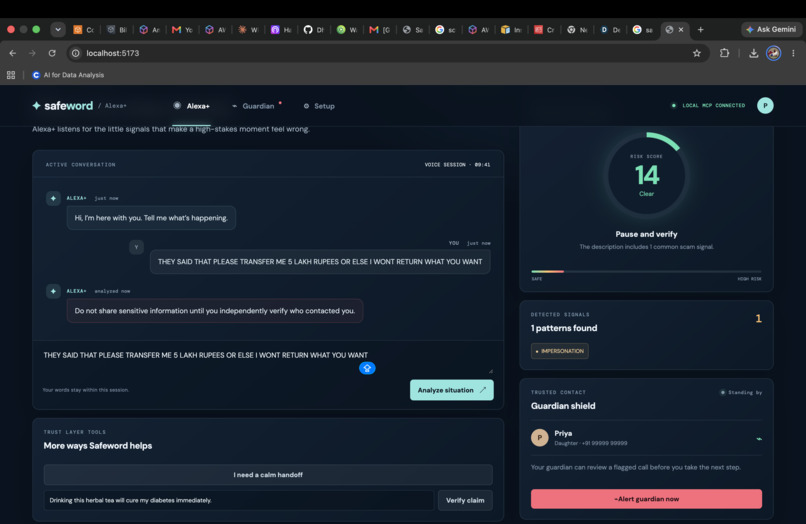The width and height of the screenshot is (806, 524).
Task: Open the Setup navigation tab
Action: (x=319, y=106)
